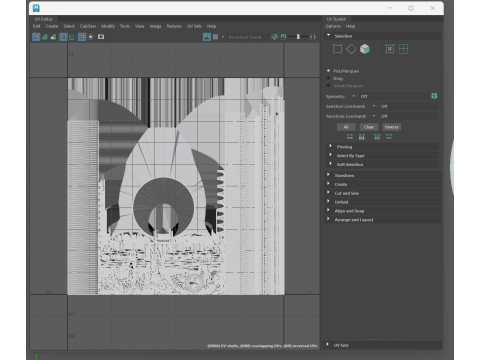
Task: Open the UV Sets menu in menu bar
Action: coord(194,26)
